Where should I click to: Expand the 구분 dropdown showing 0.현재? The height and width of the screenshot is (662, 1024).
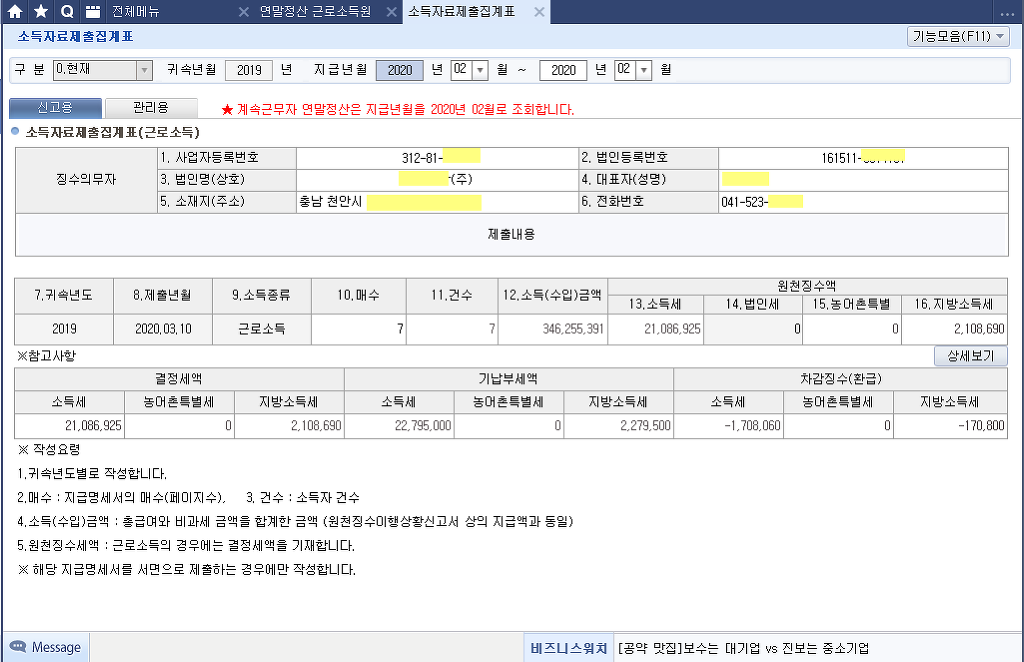click(x=144, y=70)
